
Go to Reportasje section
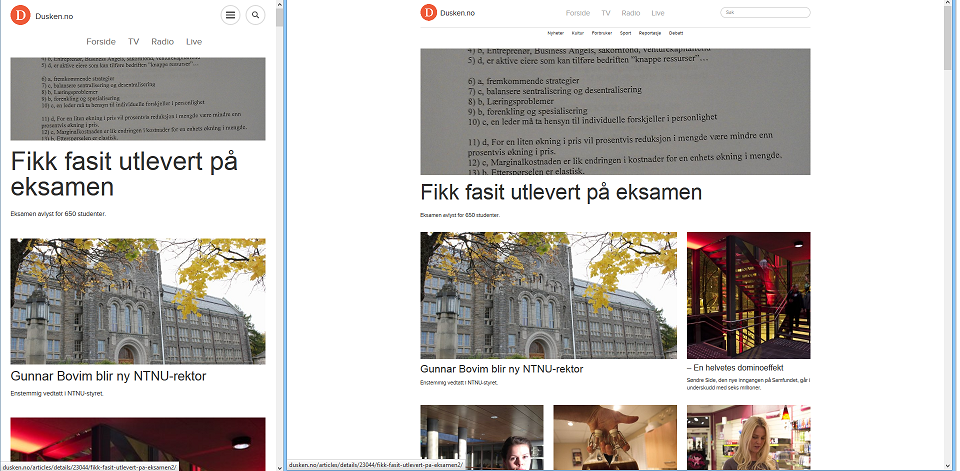[650, 33]
